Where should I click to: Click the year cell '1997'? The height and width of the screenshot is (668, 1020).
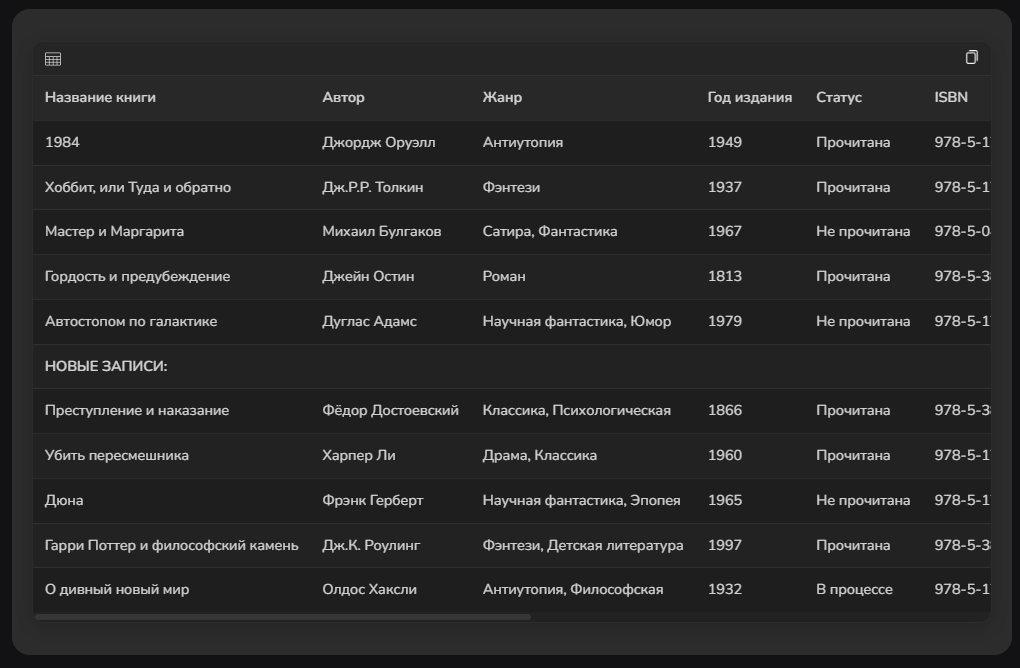(x=725, y=545)
